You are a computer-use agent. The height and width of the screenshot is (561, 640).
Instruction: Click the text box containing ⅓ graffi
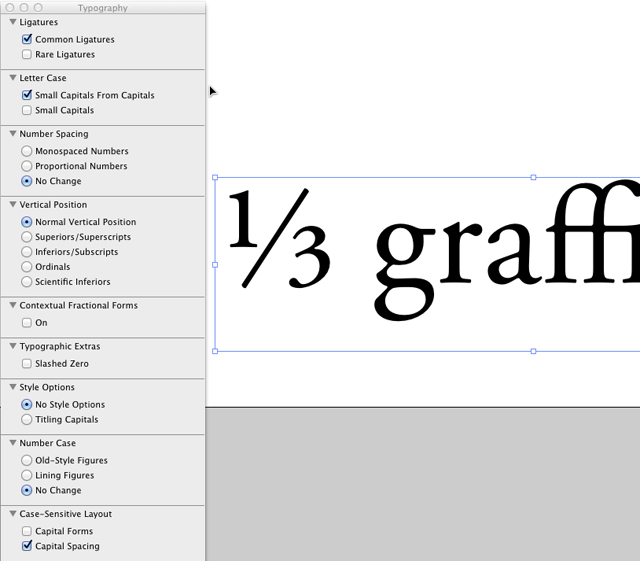[x=427, y=264]
